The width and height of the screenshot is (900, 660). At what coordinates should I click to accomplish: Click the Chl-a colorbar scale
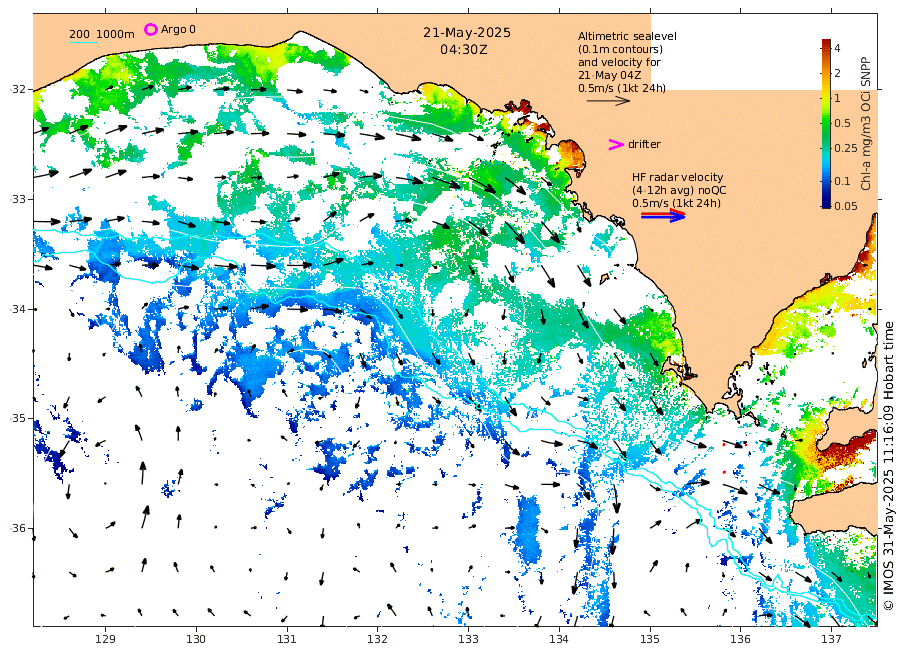pyautogui.click(x=826, y=123)
